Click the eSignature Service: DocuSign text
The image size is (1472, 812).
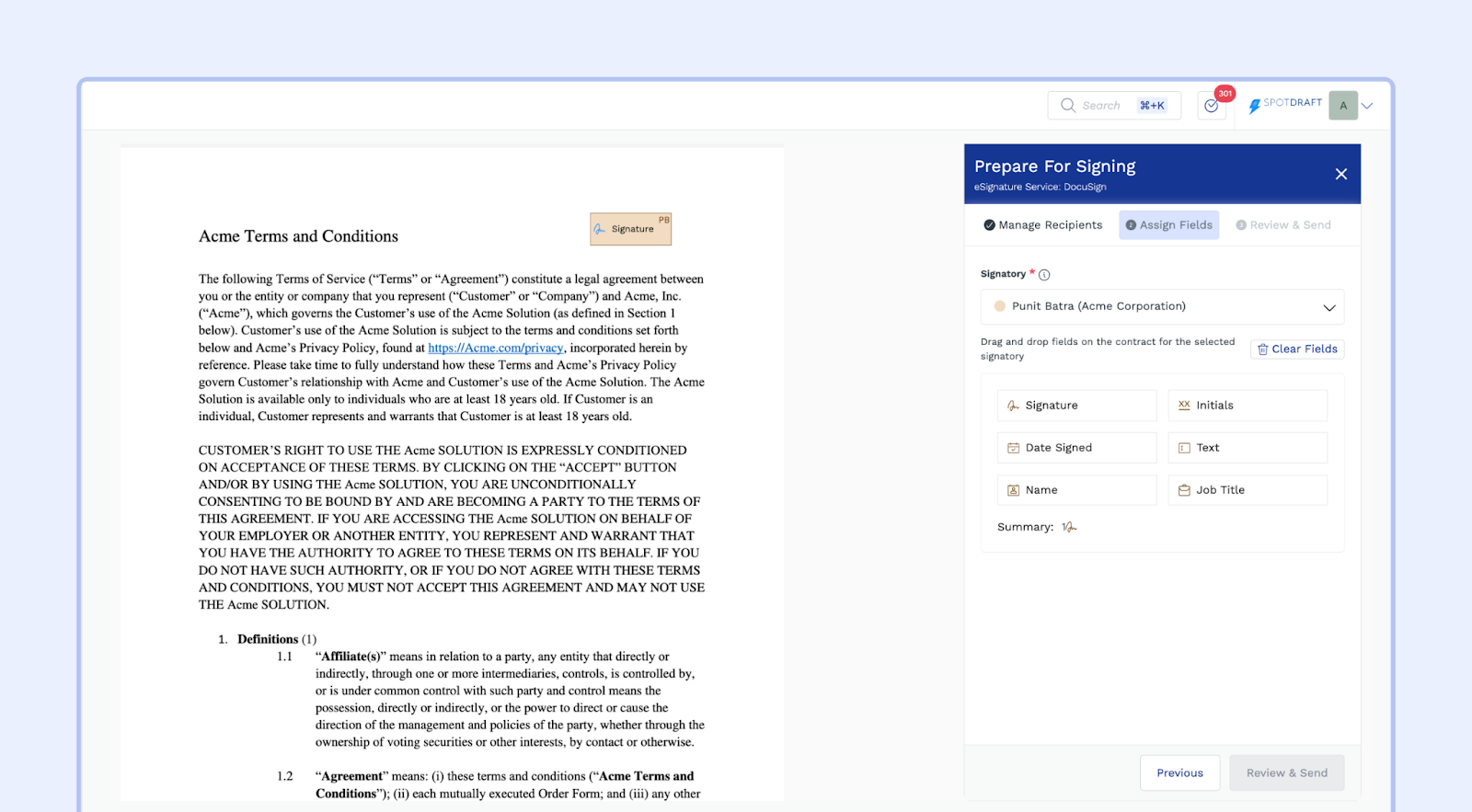[x=1041, y=187]
